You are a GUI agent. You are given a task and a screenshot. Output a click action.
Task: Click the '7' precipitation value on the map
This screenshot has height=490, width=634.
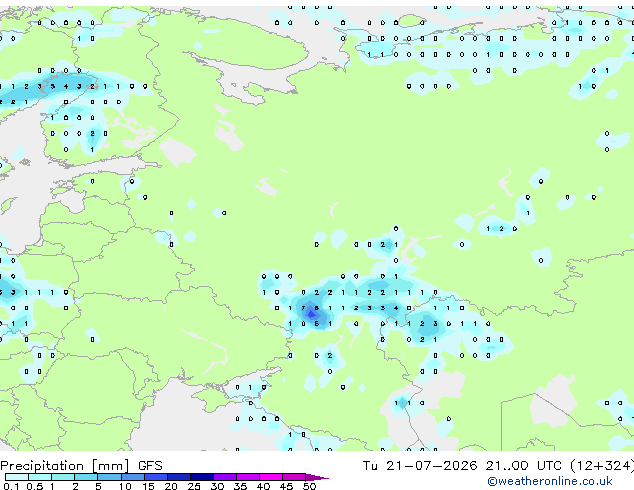coord(303,308)
